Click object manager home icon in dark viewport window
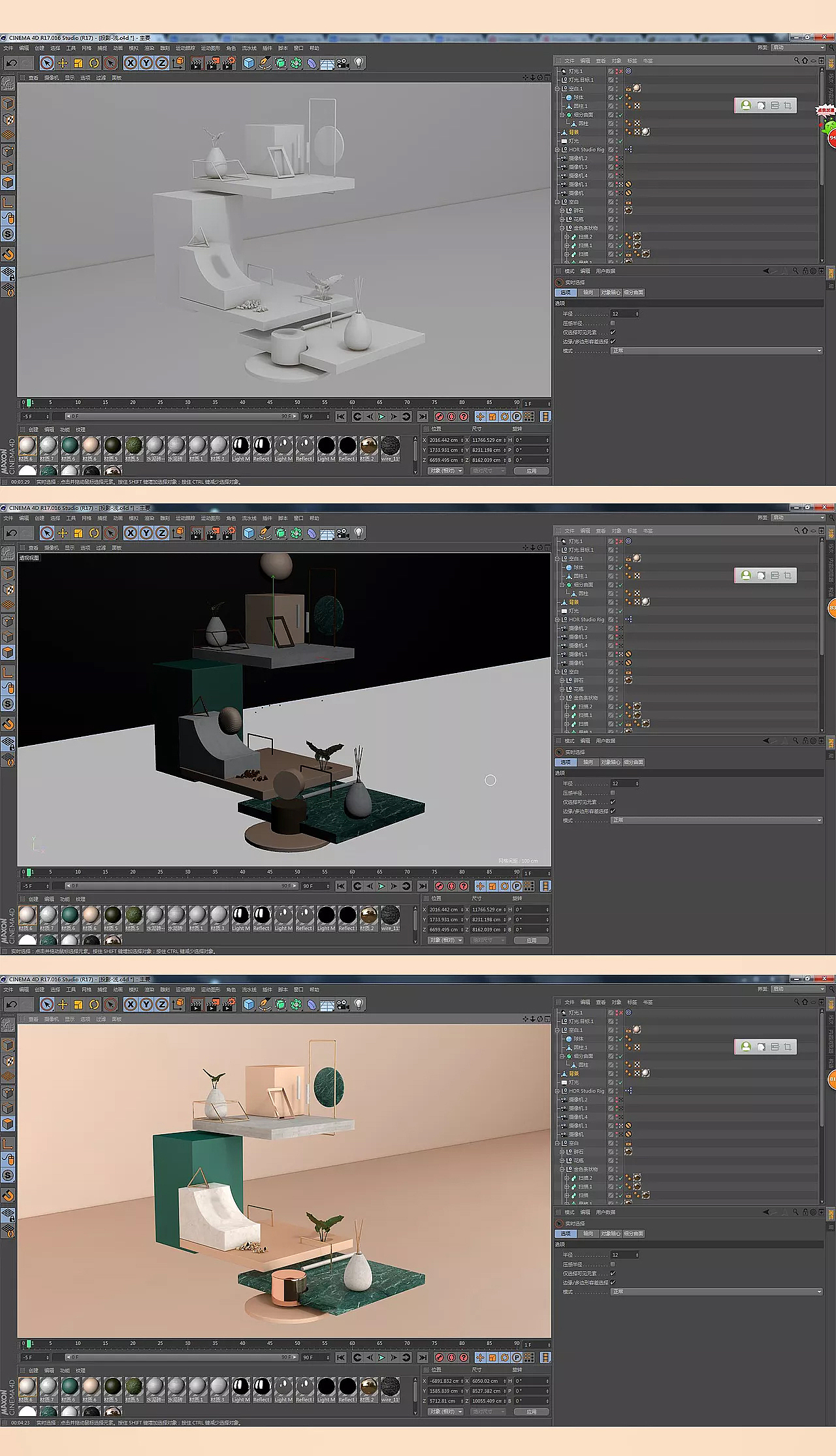The width and height of the screenshot is (836, 1456). pyautogui.click(x=805, y=531)
